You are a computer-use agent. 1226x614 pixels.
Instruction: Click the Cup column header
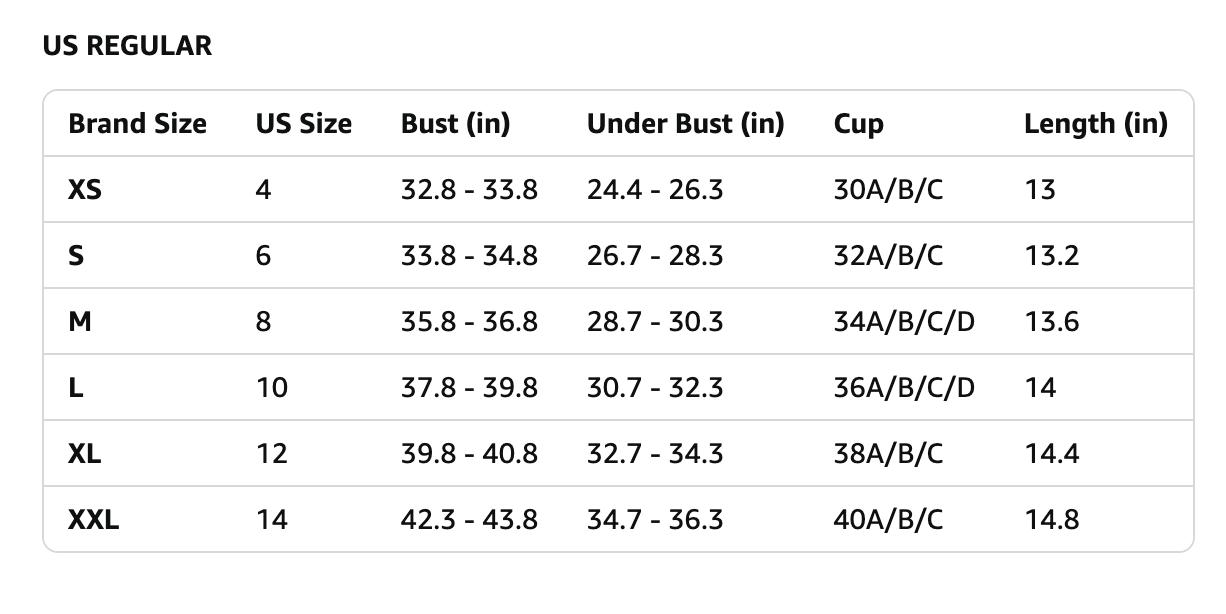click(858, 124)
